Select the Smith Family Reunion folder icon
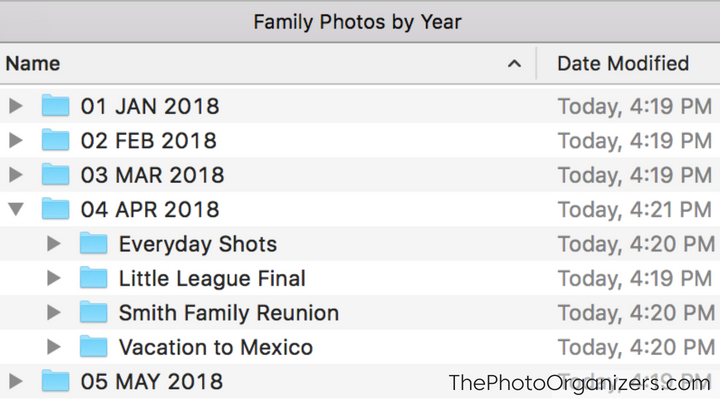Viewport: 720px width, 400px height. pyautogui.click(x=94, y=312)
